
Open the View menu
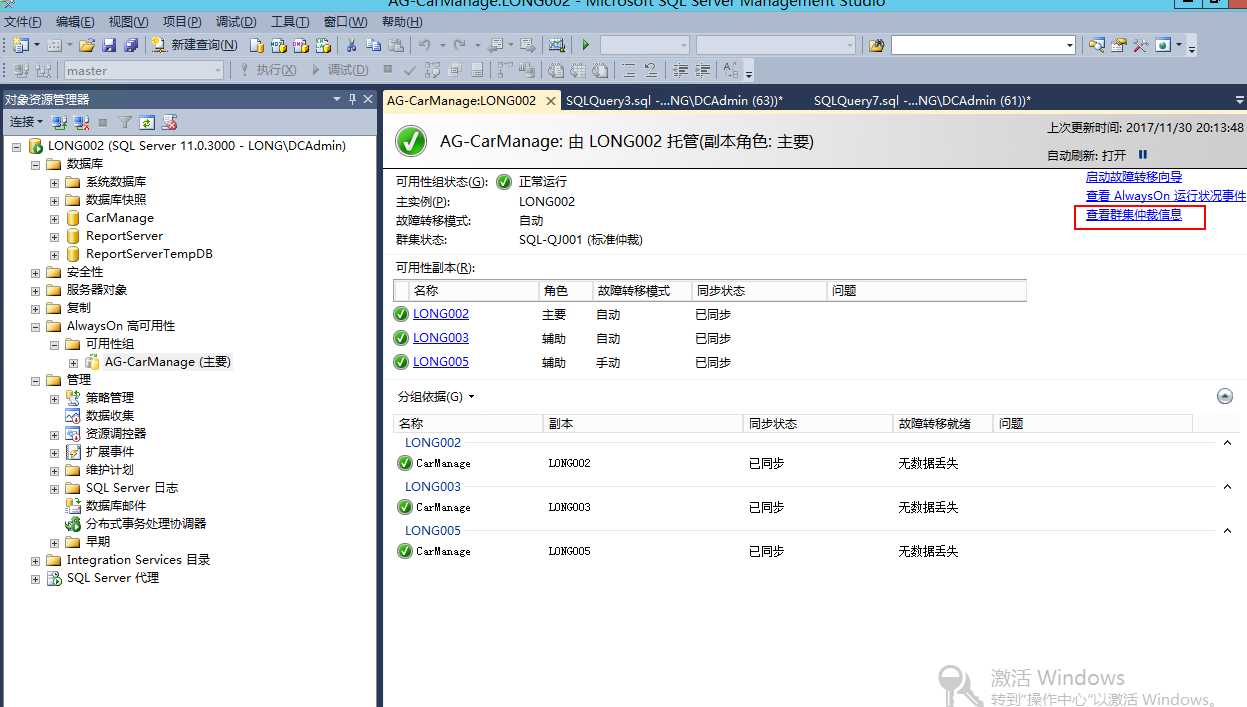[x=128, y=22]
